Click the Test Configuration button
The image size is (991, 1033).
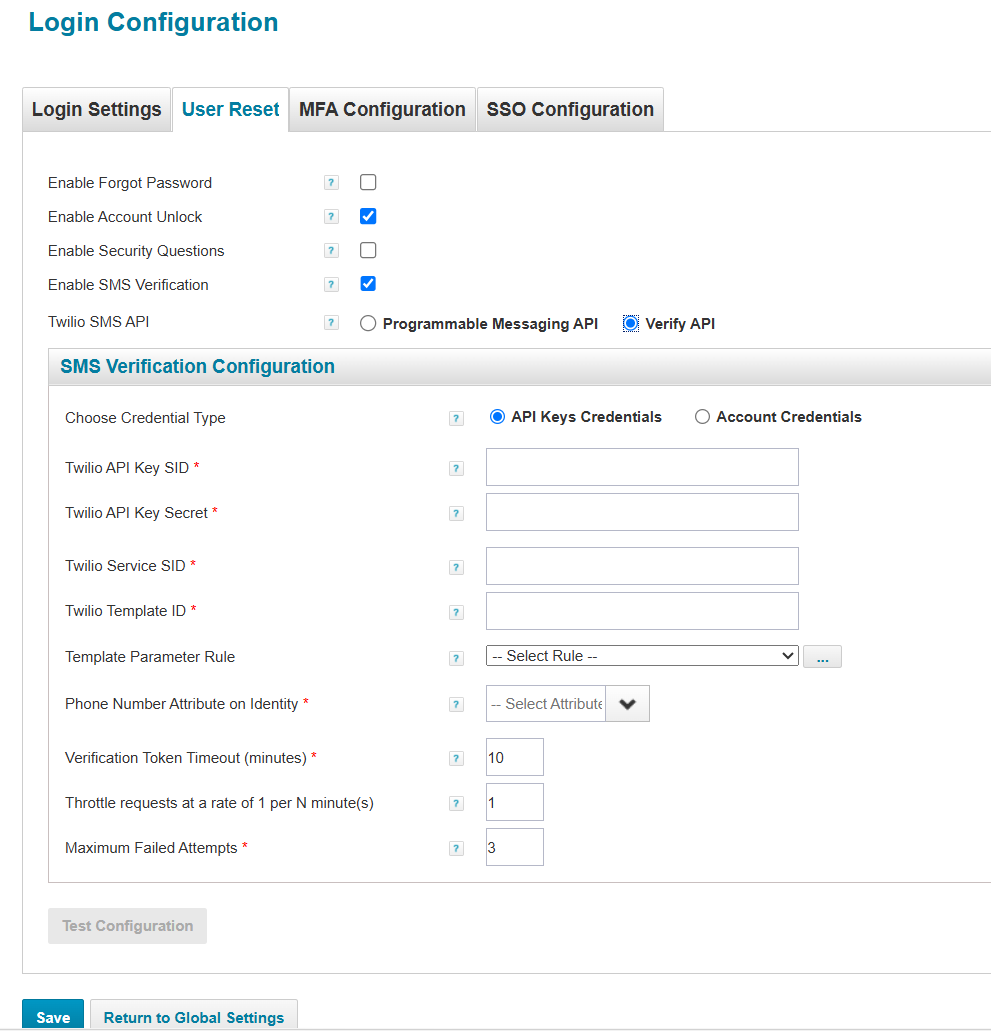(128, 926)
